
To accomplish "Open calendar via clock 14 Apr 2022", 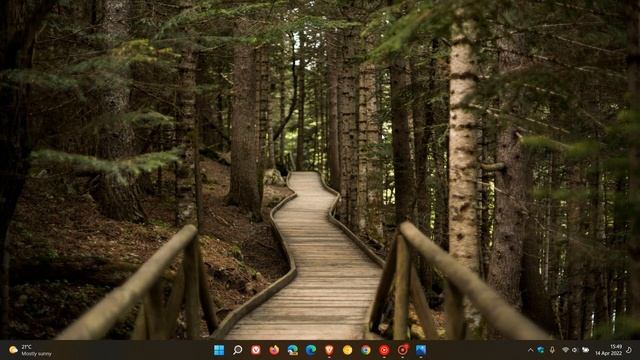I will [x=609, y=350].
